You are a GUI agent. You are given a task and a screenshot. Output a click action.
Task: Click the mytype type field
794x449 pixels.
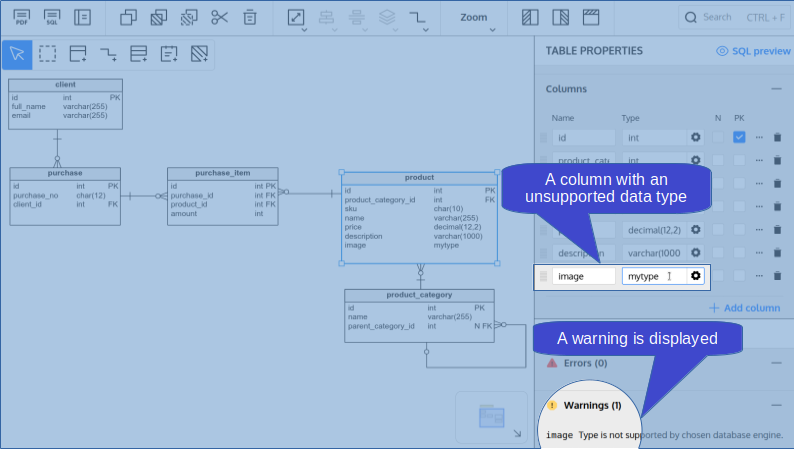[654, 276]
